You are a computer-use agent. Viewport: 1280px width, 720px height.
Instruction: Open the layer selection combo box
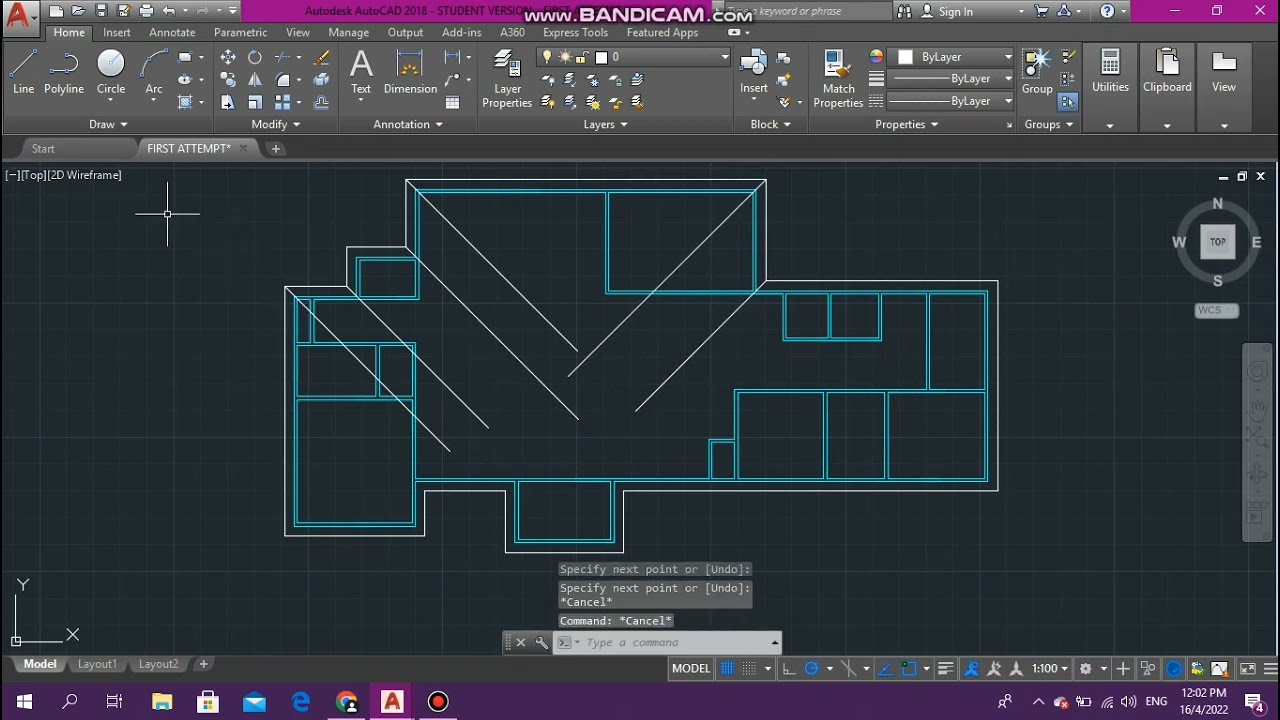pos(634,57)
